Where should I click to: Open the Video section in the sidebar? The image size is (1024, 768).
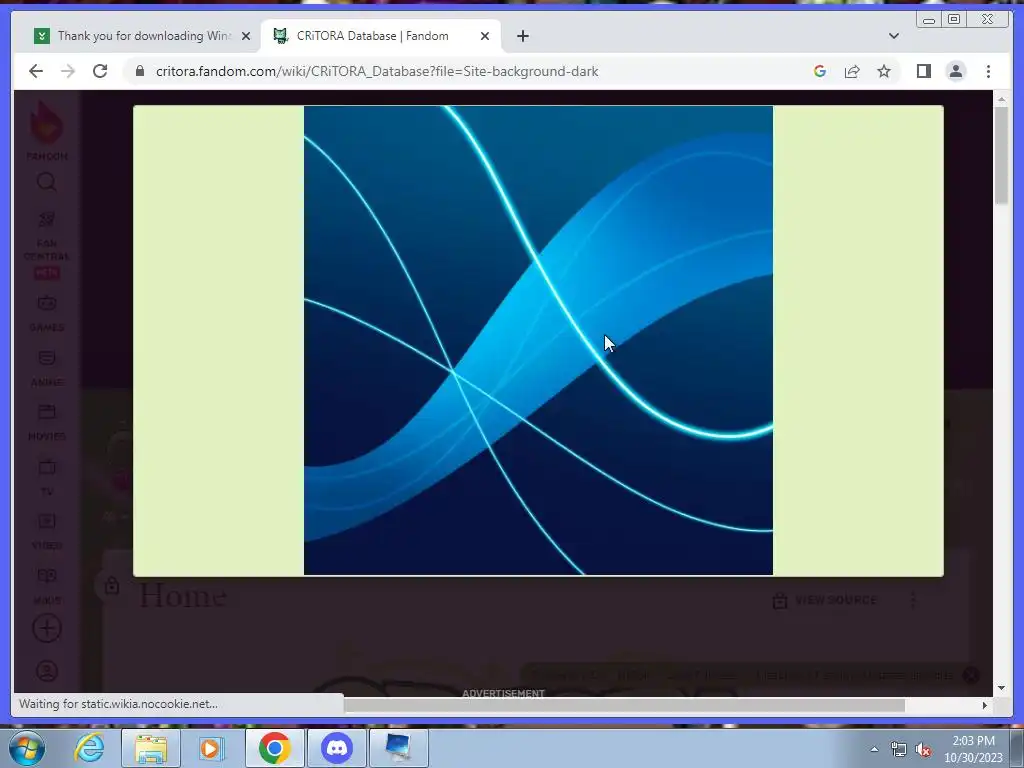point(46,531)
